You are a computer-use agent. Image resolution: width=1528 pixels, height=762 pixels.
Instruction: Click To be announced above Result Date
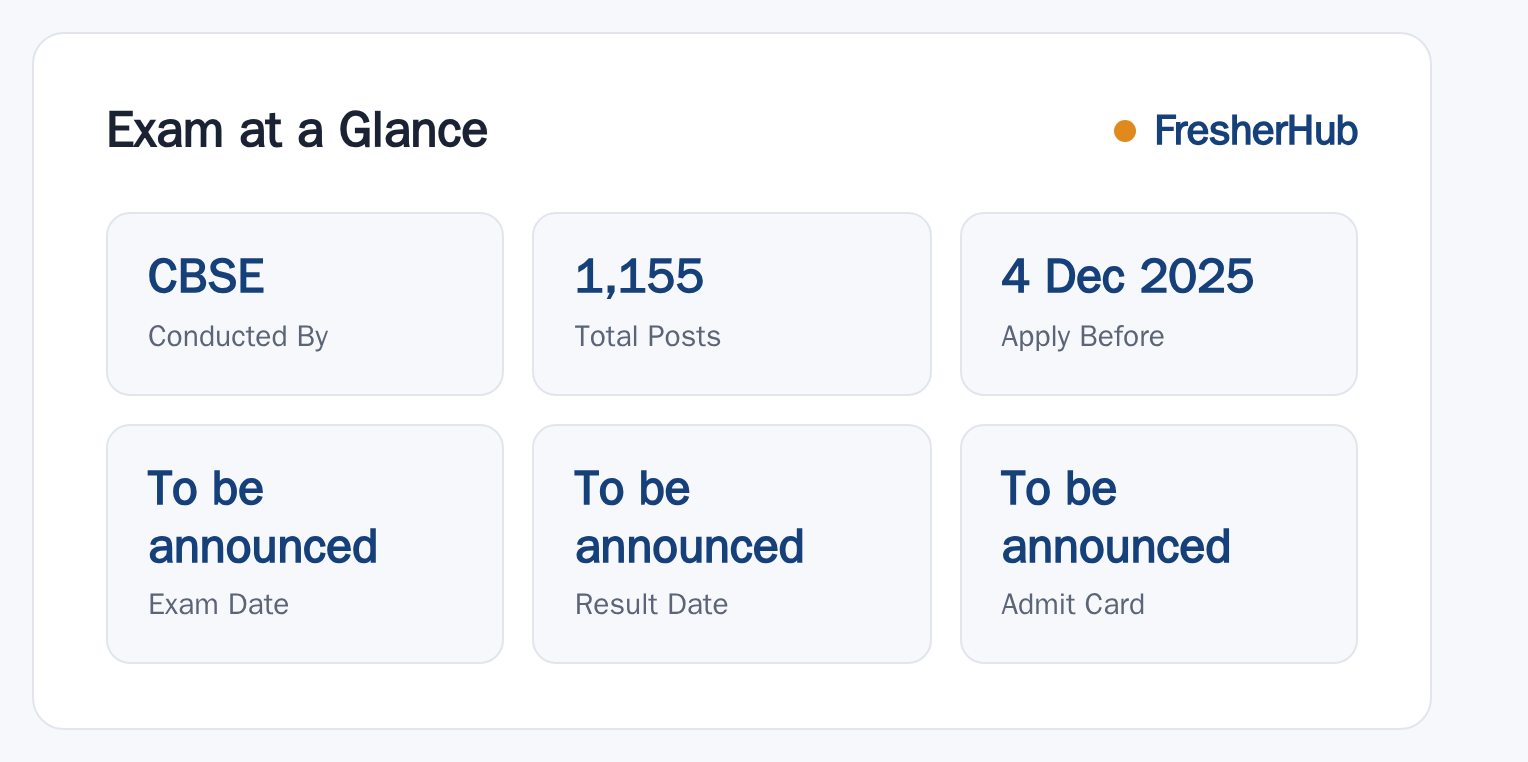coord(689,518)
